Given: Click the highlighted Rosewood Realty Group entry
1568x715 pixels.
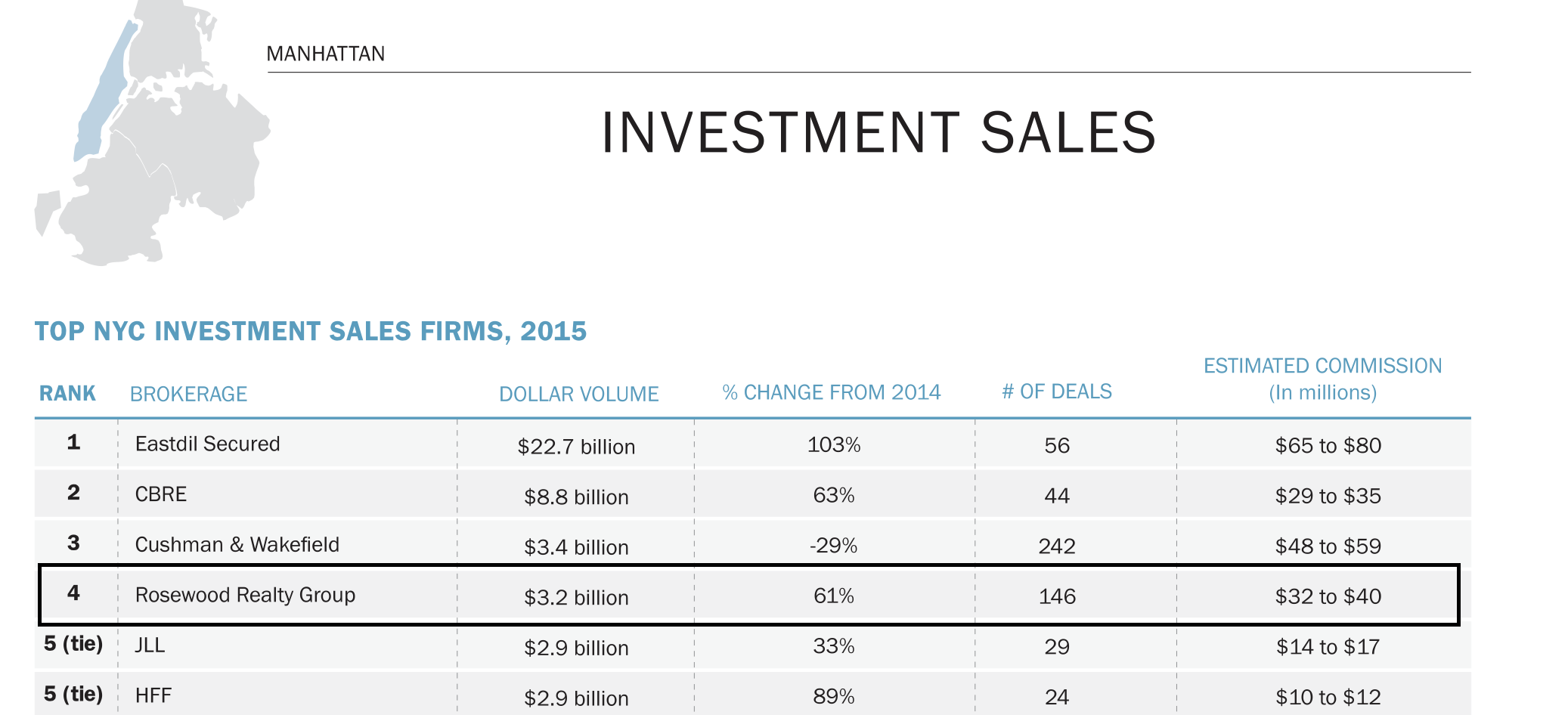Looking at the screenshot, I should pos(245,595).
